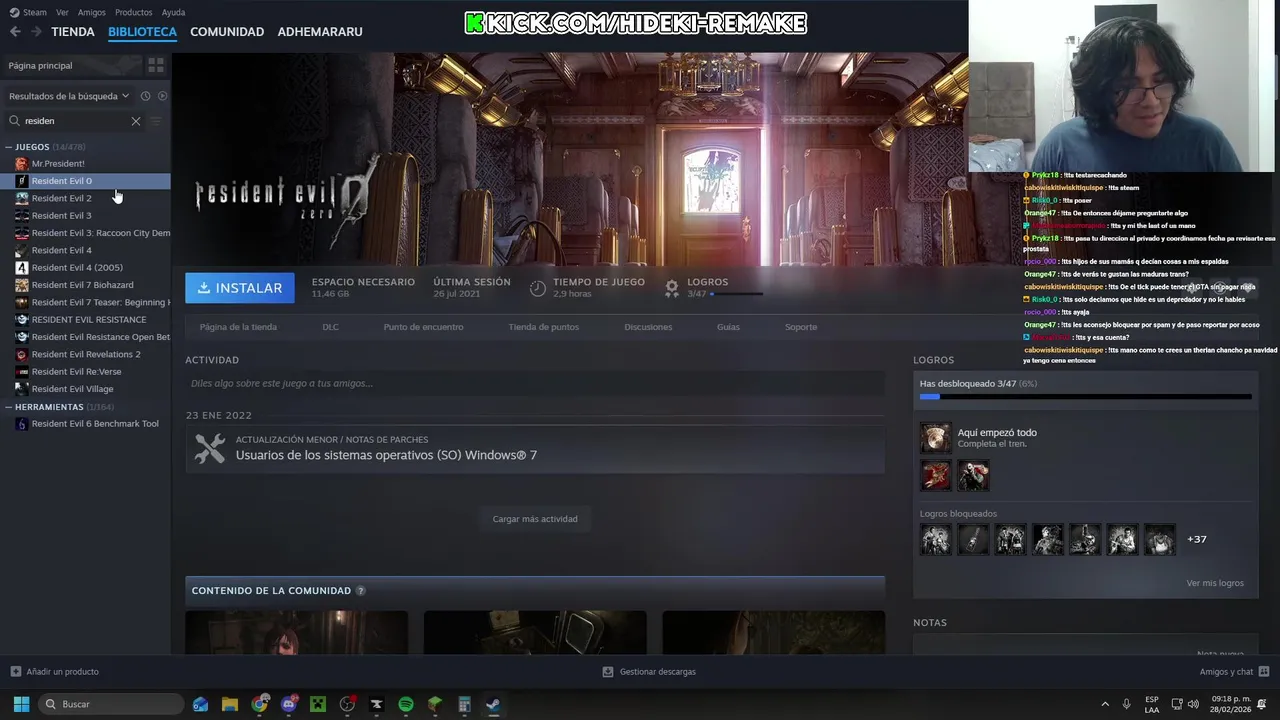This screenshot has height=720, width=1280.
Task: Open advanced filter options beside search box
Action: tap(155, 121)
